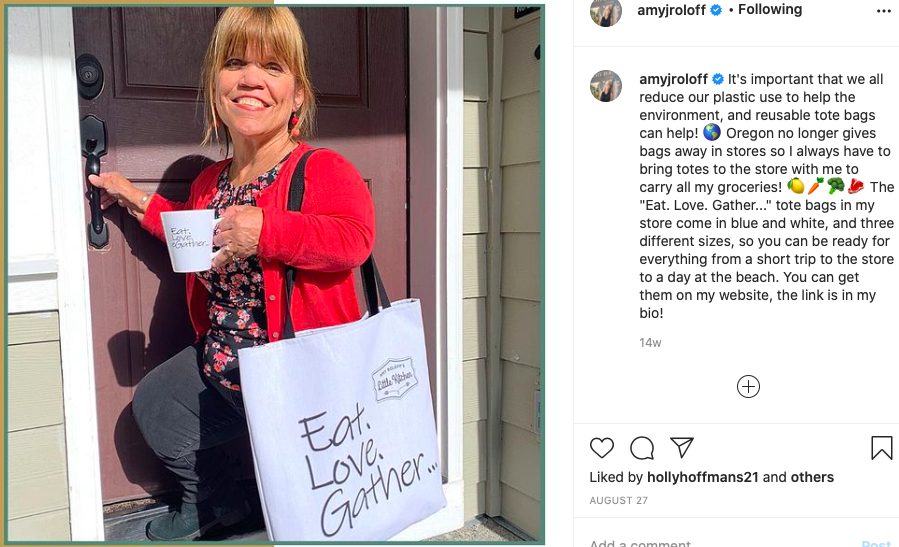Viewport: 899px width, 547px height.
Task: Open amyjroloff avatar beside caption
Action: (606, 86)
